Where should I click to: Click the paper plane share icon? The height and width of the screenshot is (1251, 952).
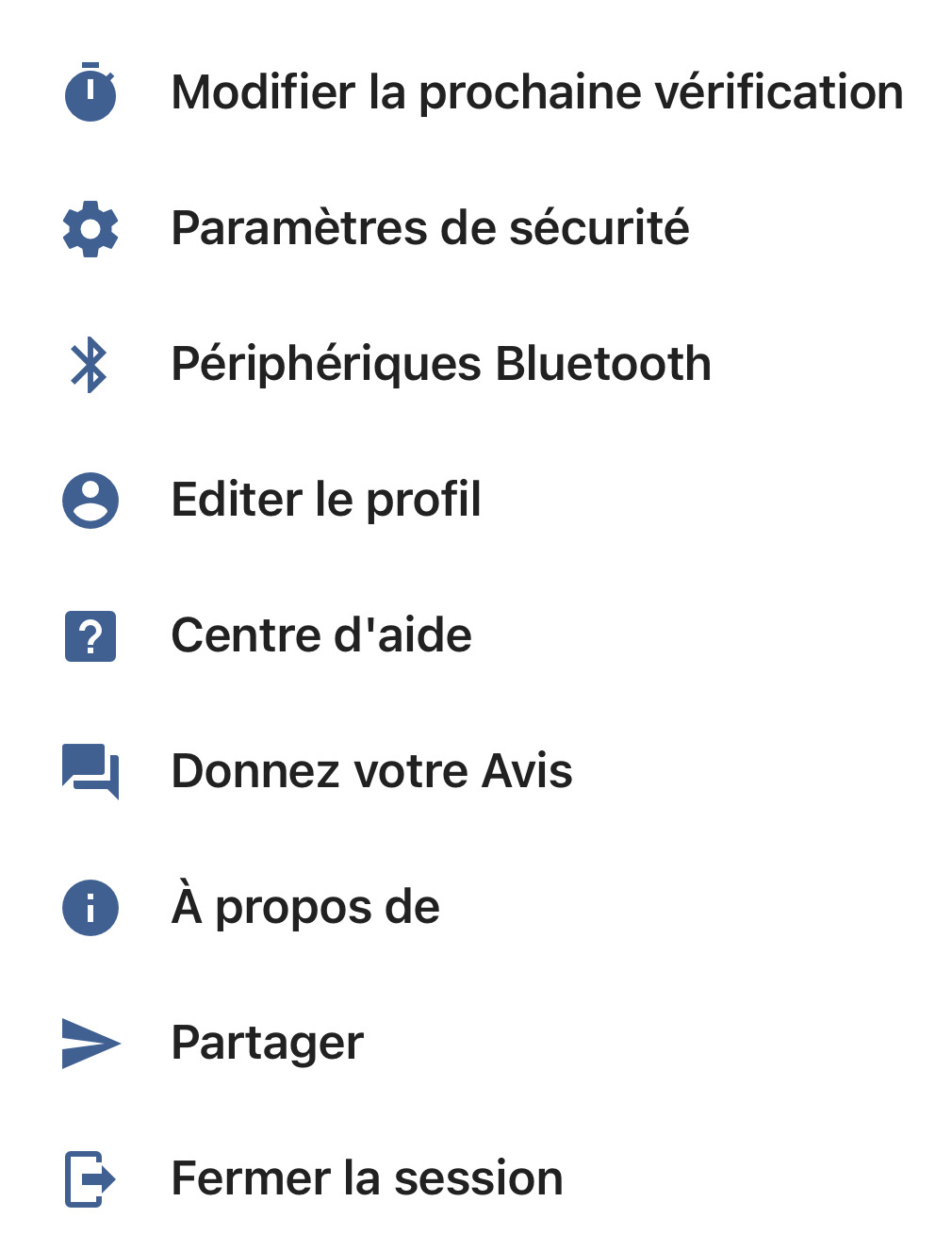tap(90, 1043)
